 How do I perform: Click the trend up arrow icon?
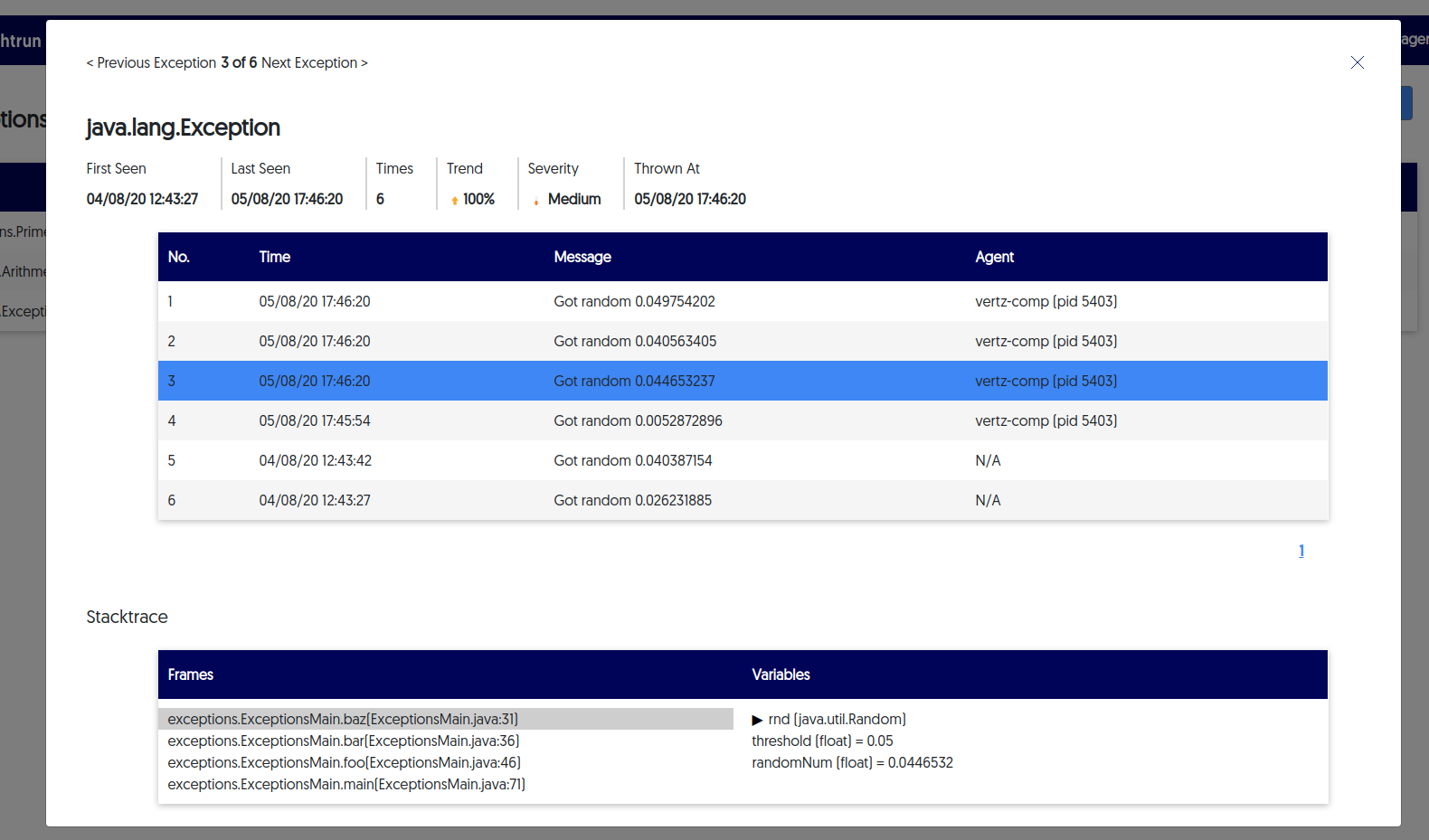454,200
